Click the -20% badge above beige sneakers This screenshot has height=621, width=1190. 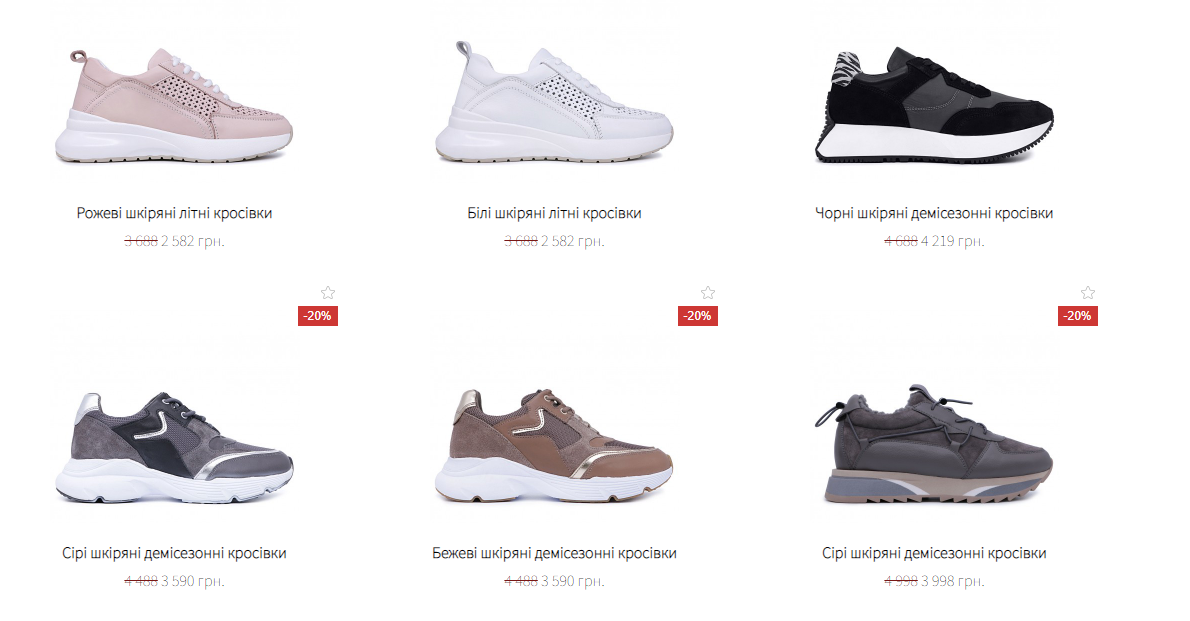[697, 316]
